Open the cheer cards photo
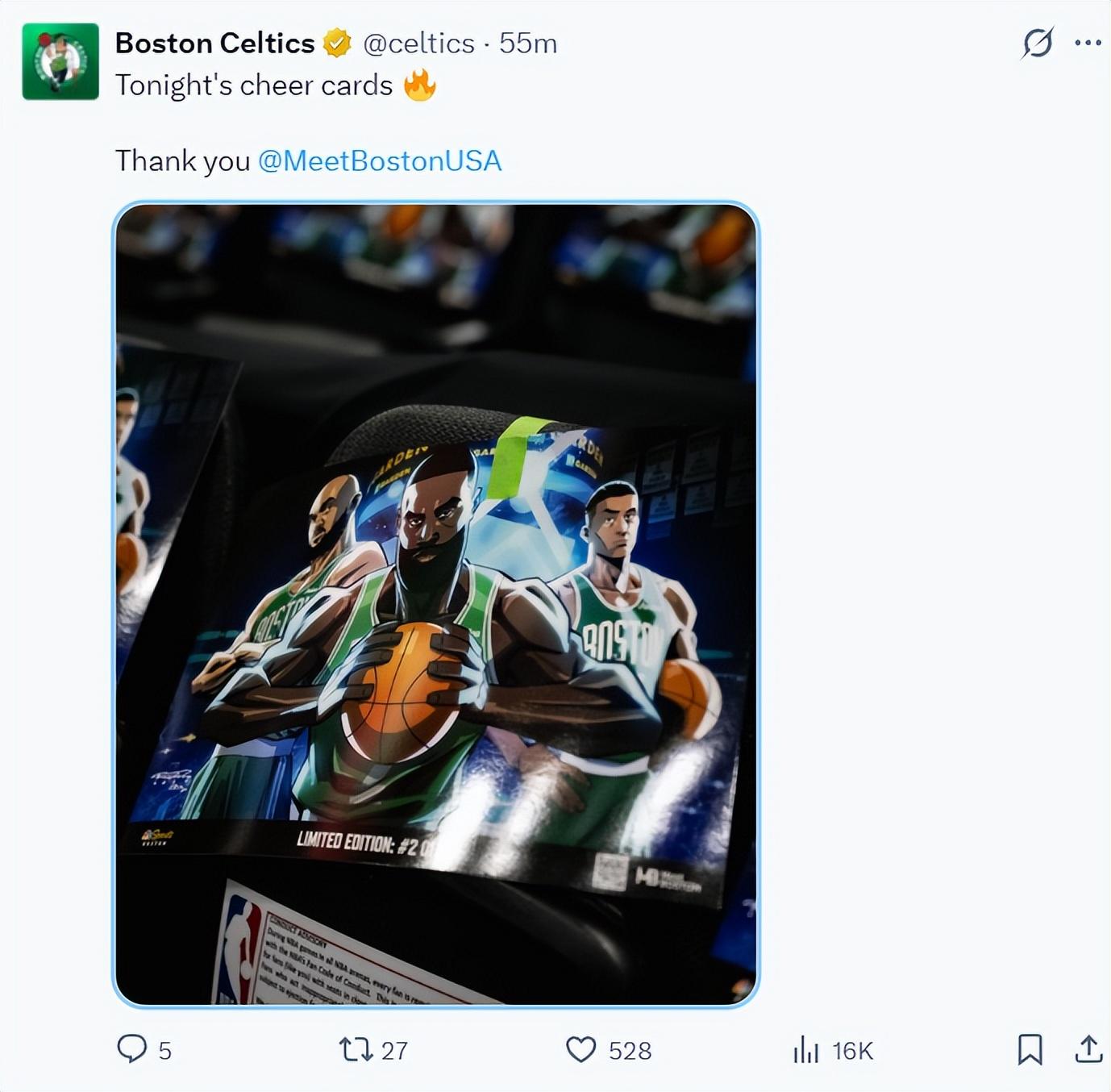This screenshot has height=1092, width=1111. coord(435,604)
